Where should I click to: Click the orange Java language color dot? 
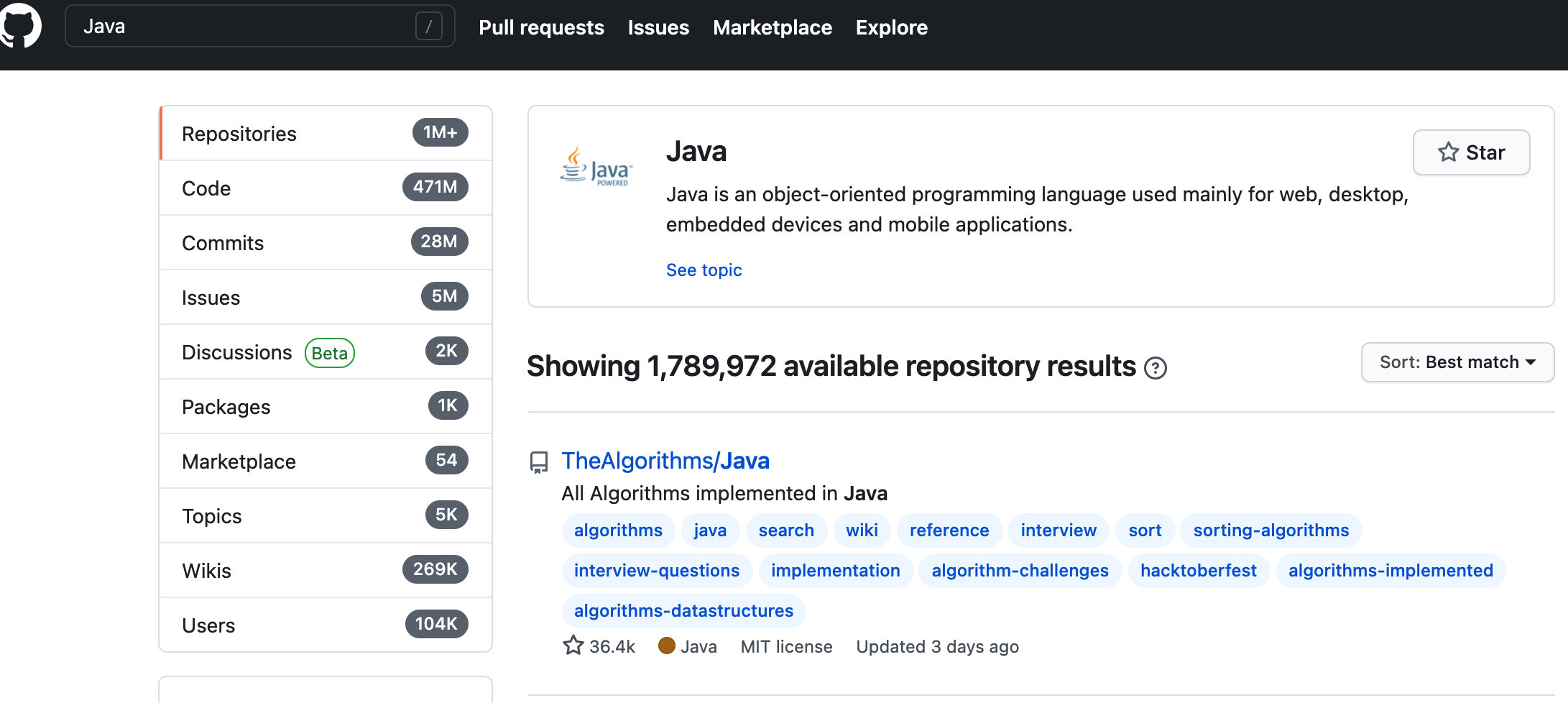(667, 645)
